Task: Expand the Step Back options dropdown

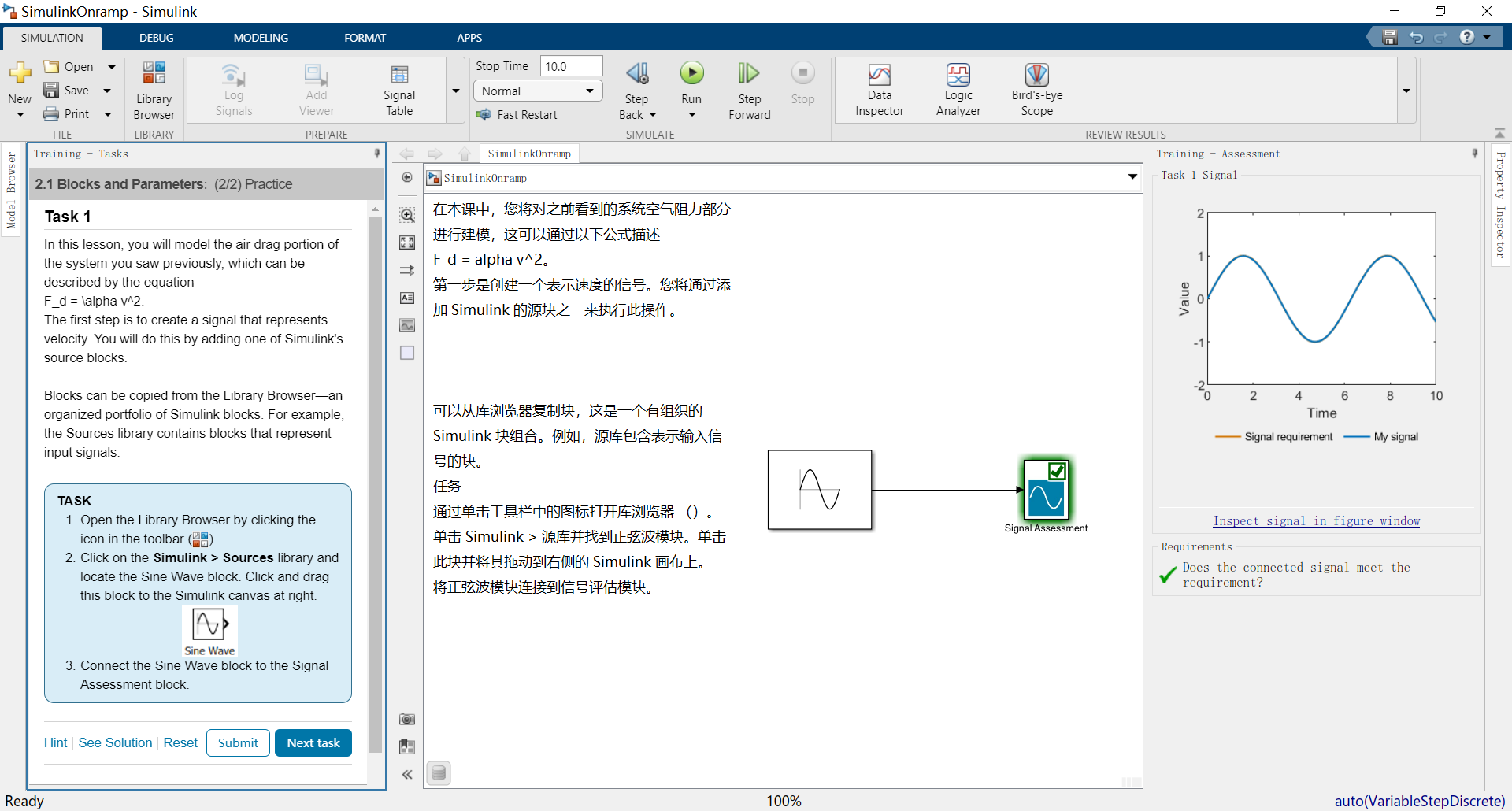Action: click(654, 114)
